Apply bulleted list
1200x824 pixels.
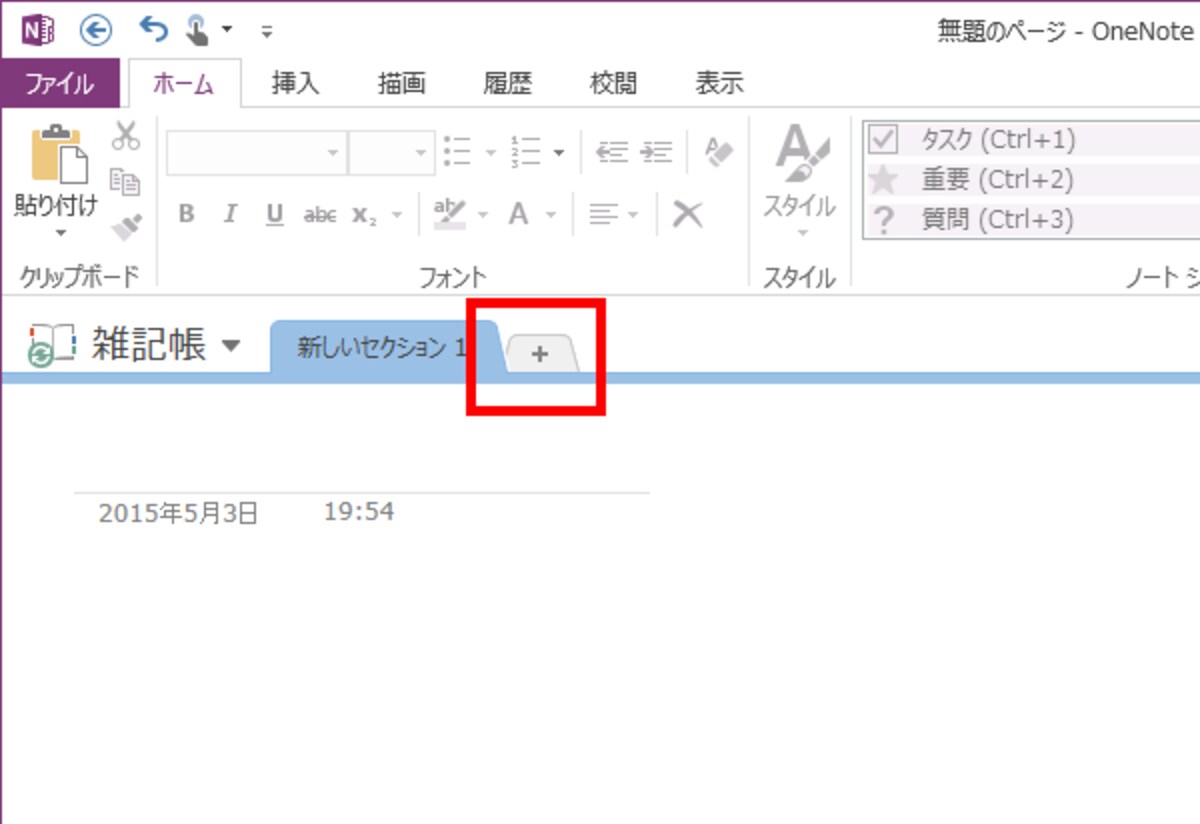458,152
